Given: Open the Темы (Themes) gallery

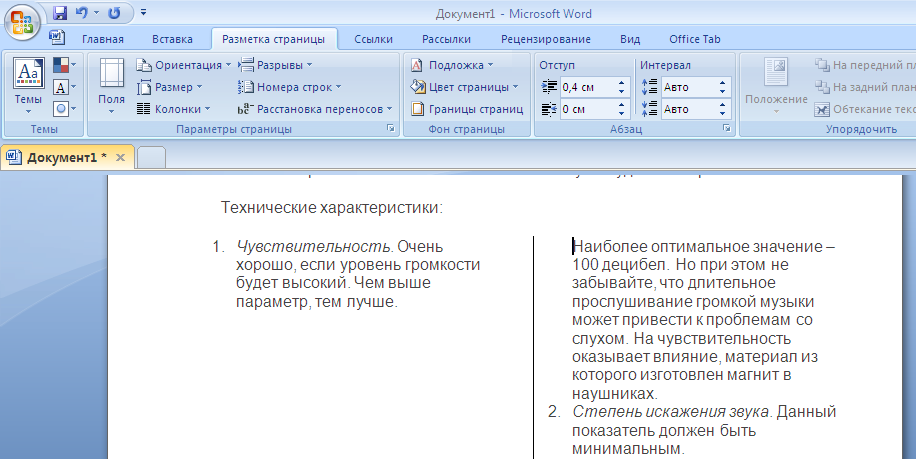Looking at the screenshot, I should pyautogui.click(x=26, y=86).
